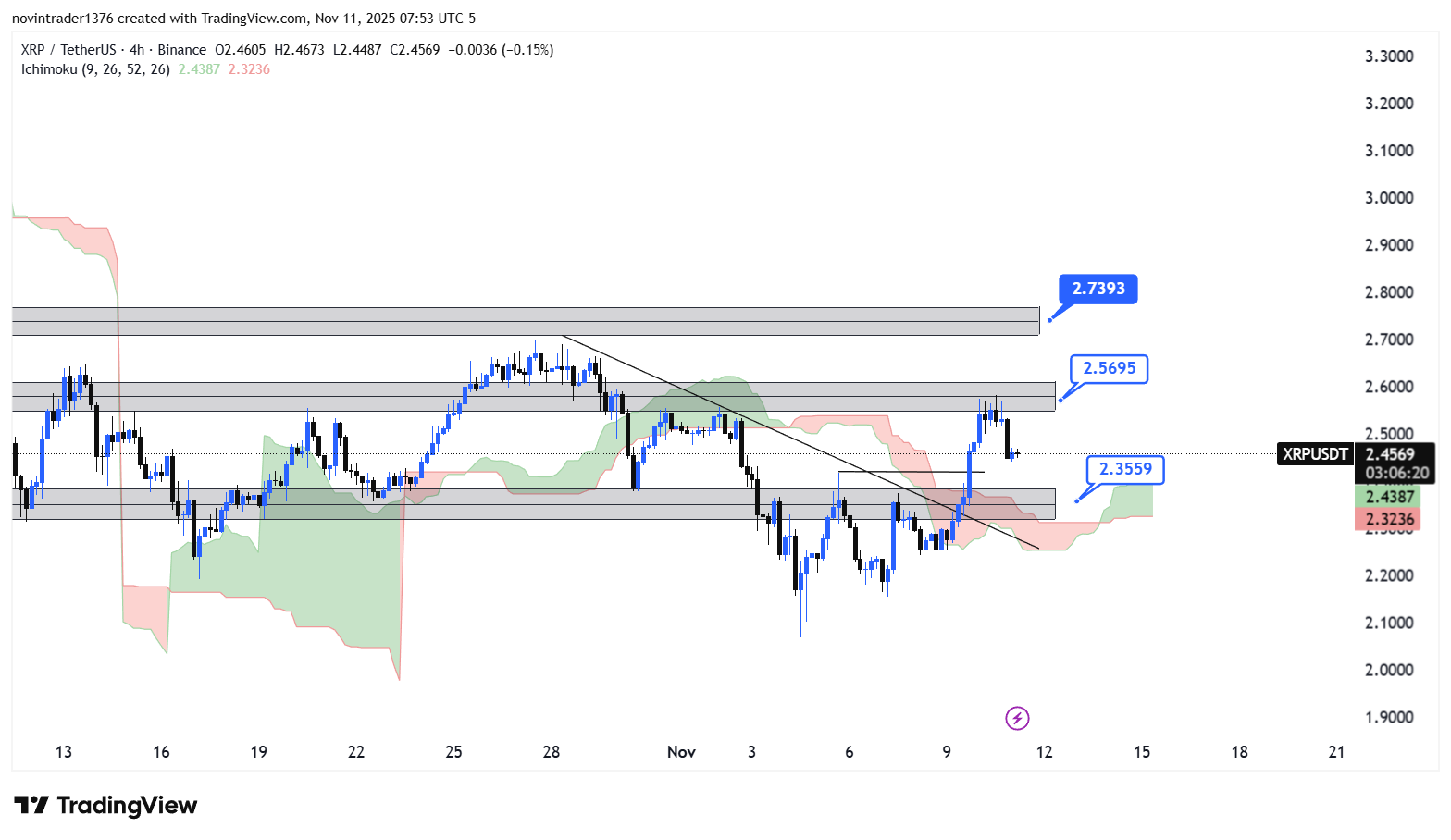Click the green 2.4387 axis price tag
1451x840 pixels.
(x=1389, y=497)
